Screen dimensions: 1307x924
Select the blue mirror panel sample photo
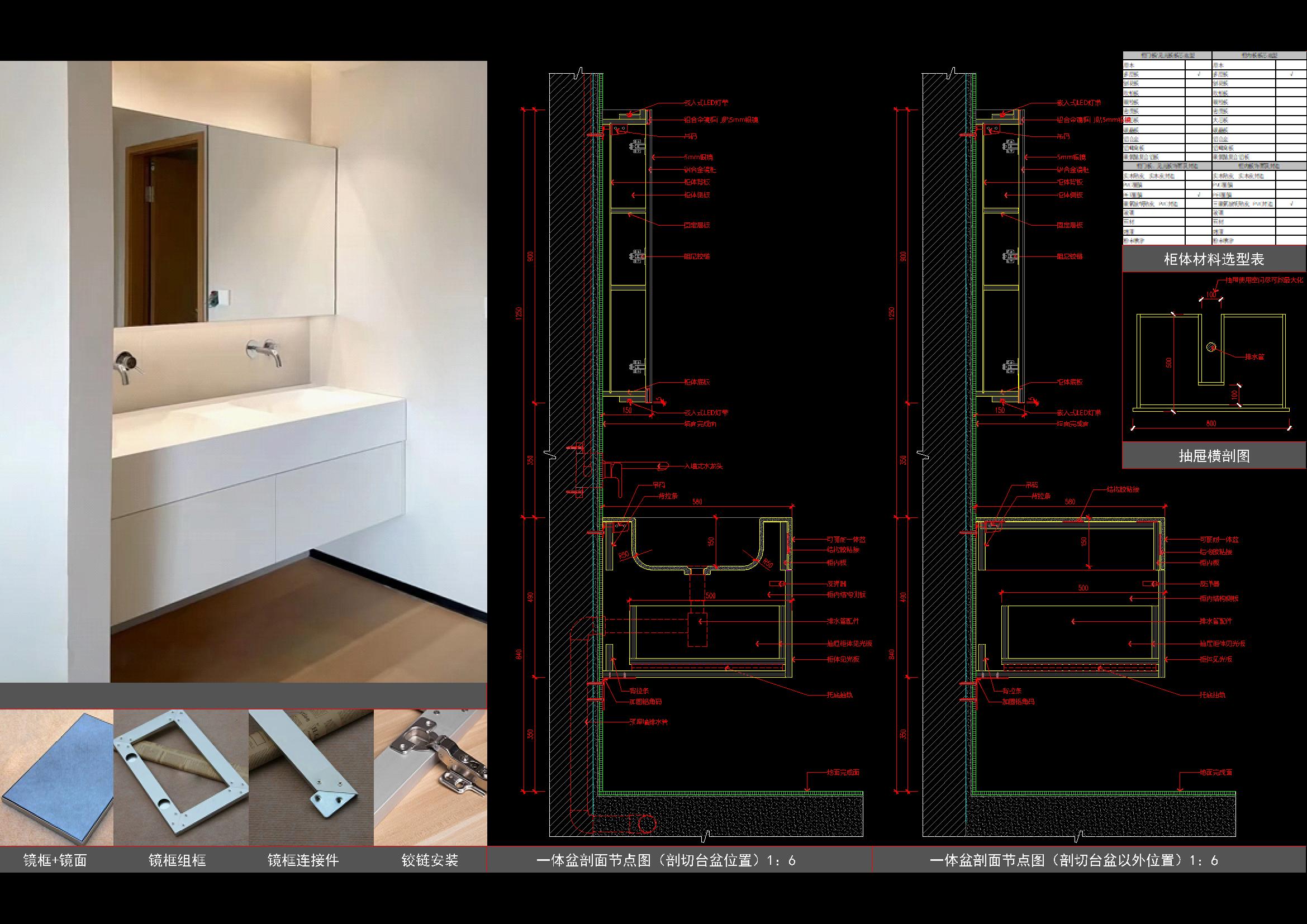coord(56,777)
